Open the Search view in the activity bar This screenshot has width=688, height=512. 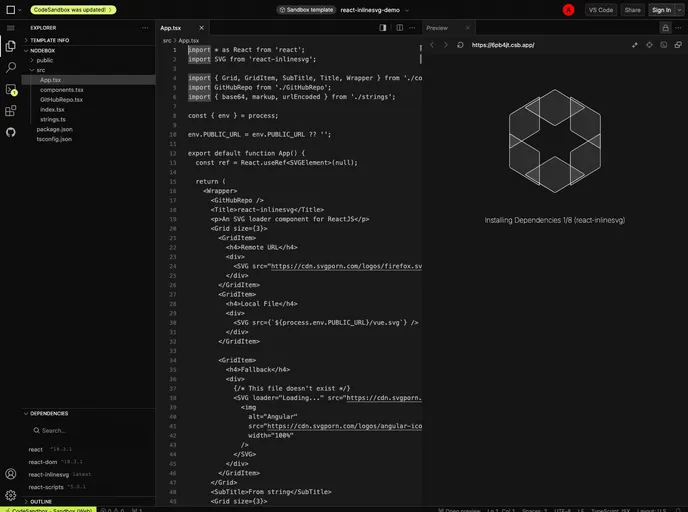click(11, 67)
